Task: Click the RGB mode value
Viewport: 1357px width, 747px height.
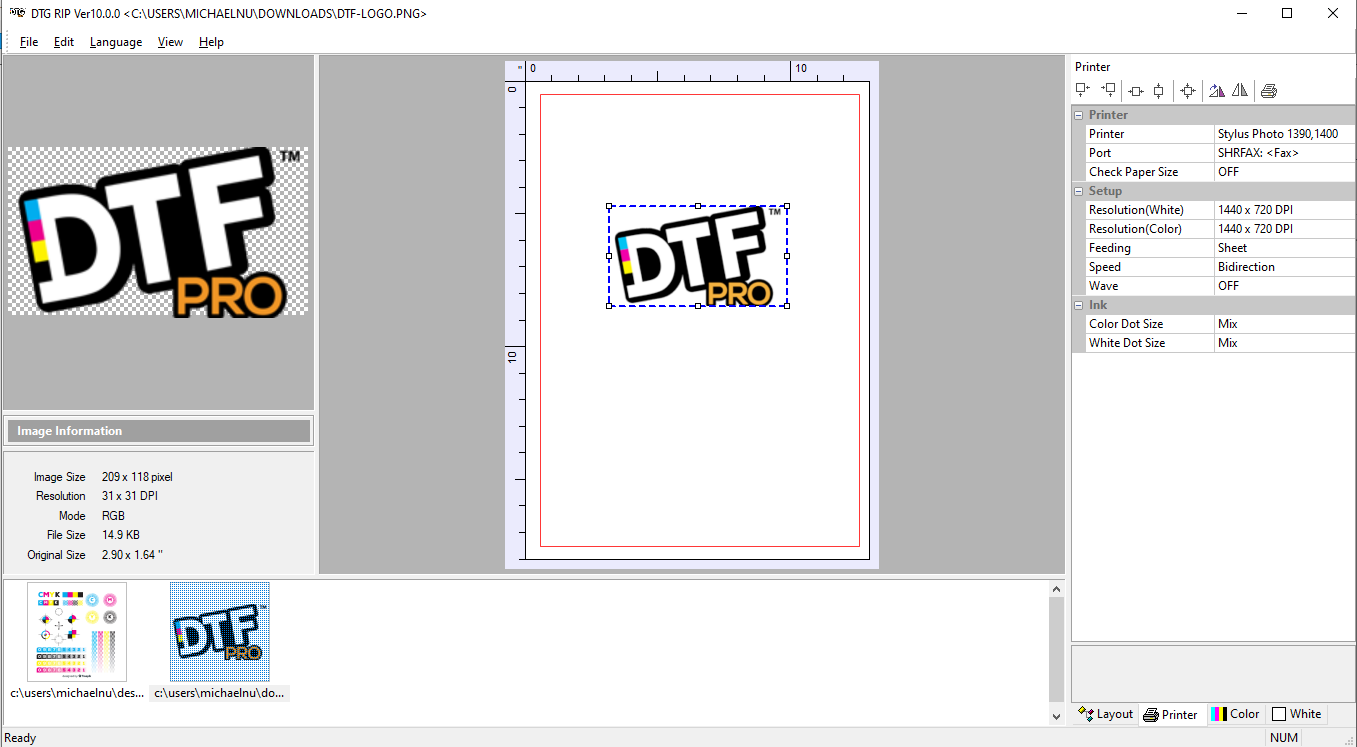Action: point(114,516)
